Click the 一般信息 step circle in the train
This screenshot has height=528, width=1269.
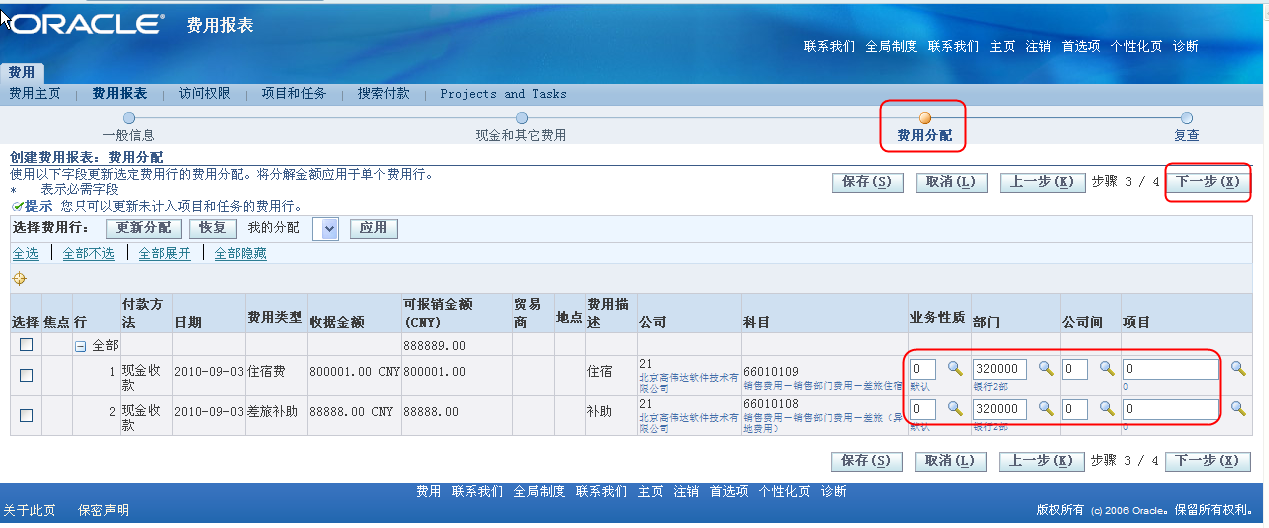click(x=129, y=118)
